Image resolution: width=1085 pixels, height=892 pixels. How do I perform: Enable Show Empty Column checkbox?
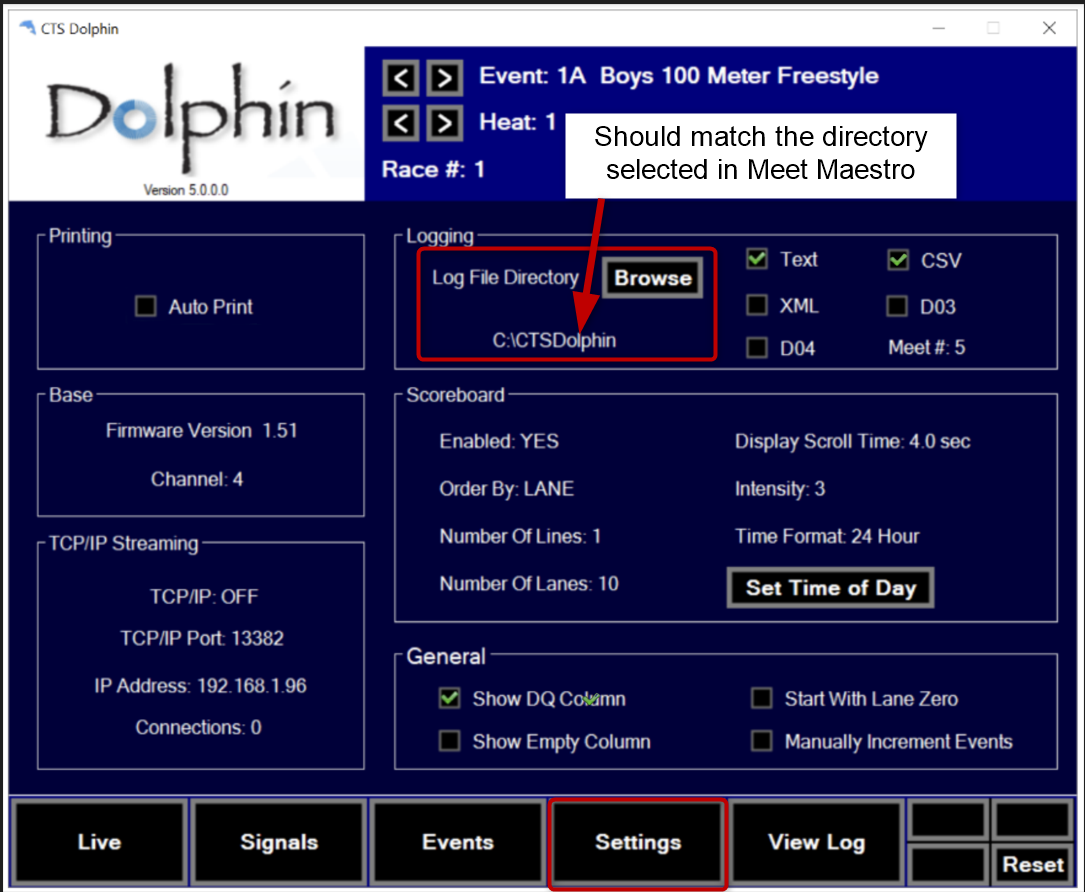click(450, 741)
